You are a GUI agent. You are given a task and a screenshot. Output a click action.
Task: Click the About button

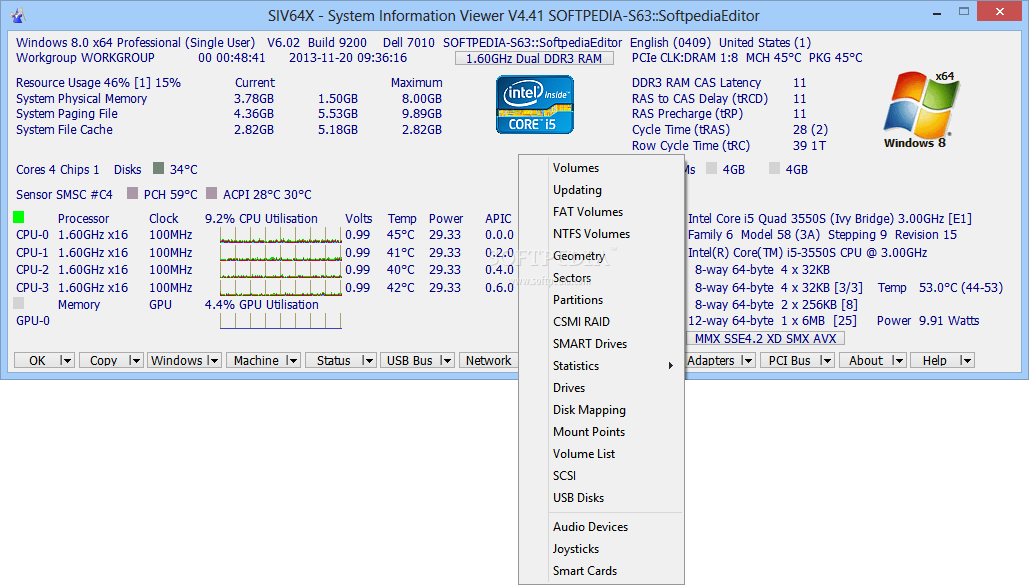[866, 360]
